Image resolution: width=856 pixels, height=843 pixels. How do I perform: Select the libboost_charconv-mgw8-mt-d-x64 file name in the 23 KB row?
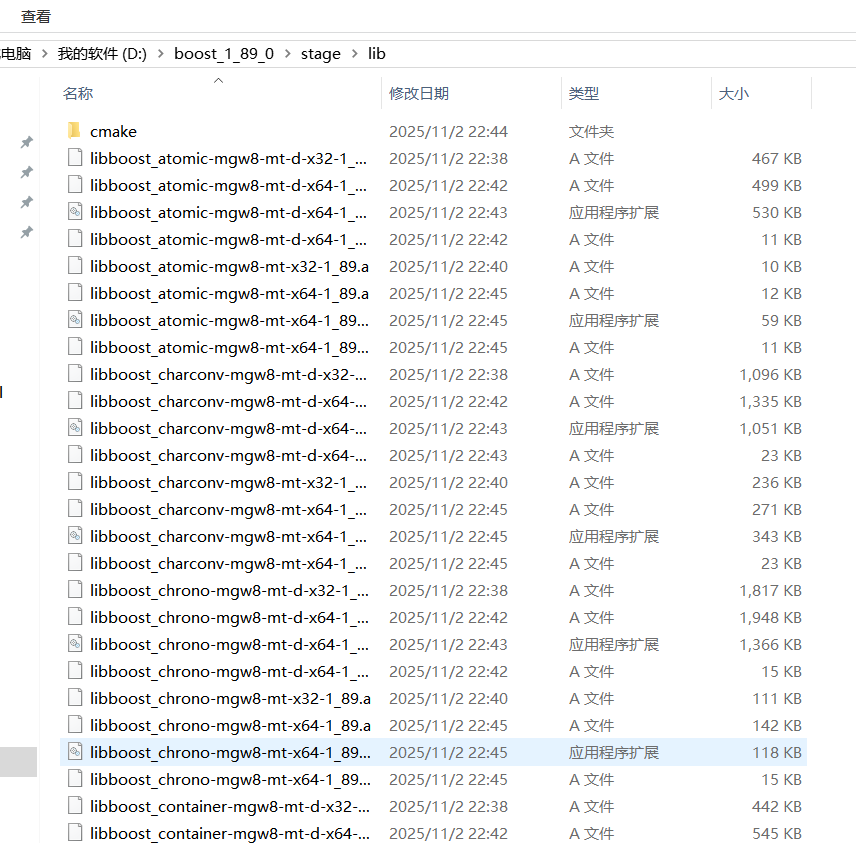229,456
